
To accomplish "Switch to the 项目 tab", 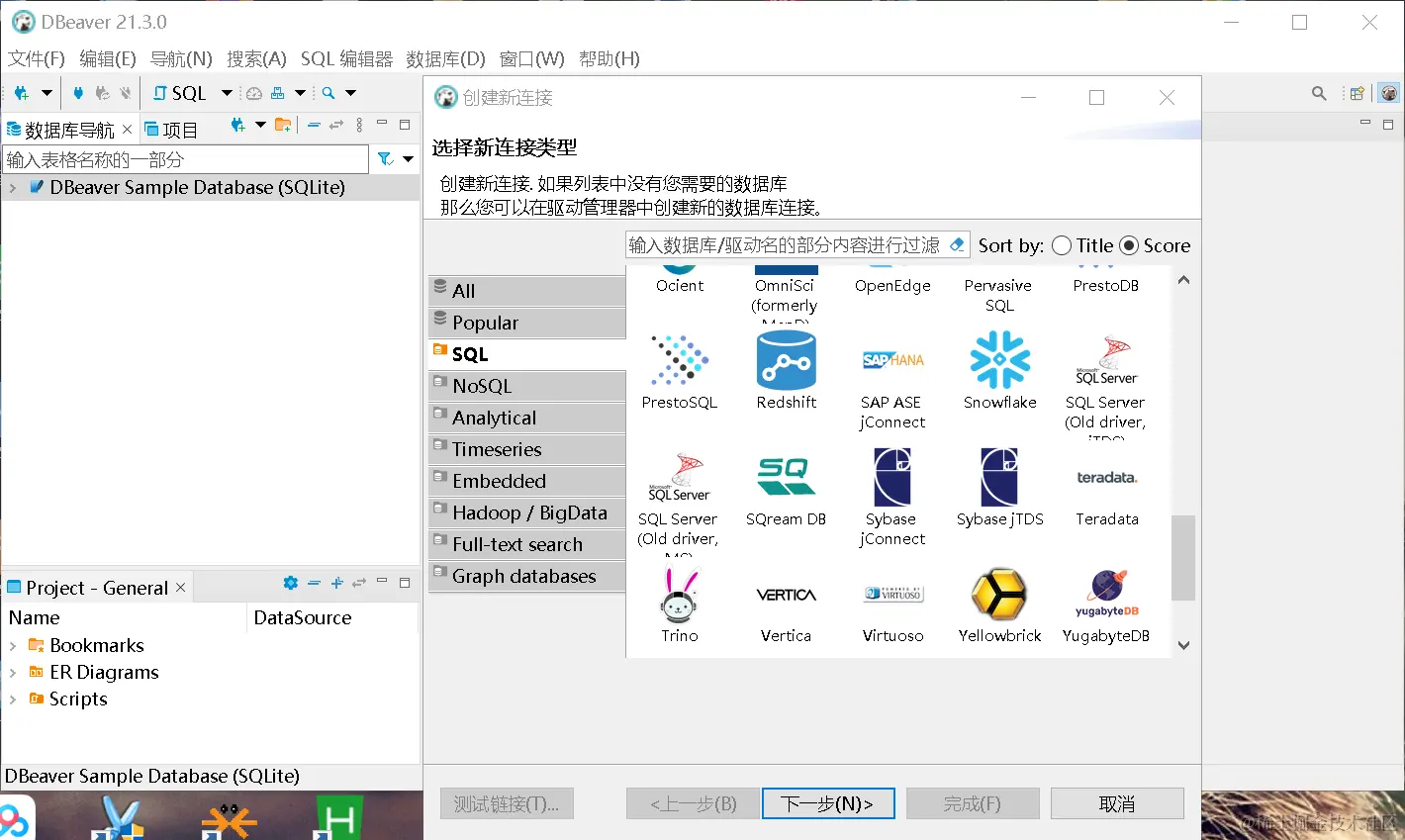I will point(171,130).
